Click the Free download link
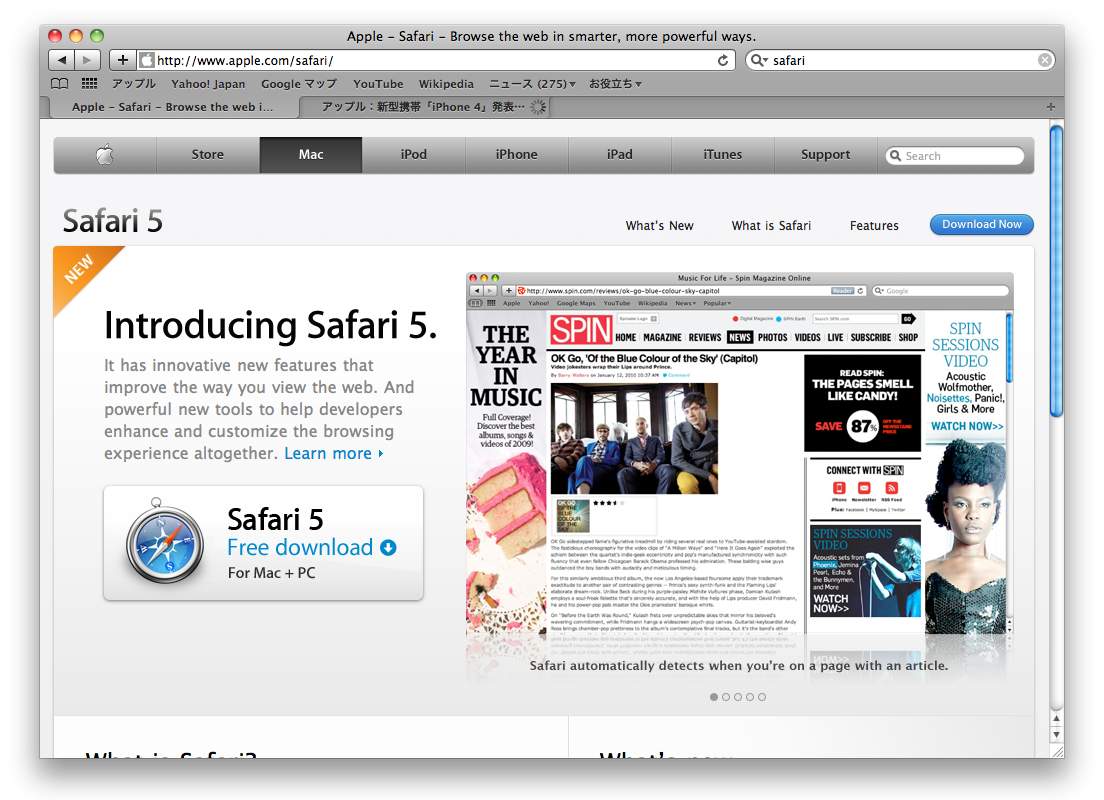 coord(300,547)
